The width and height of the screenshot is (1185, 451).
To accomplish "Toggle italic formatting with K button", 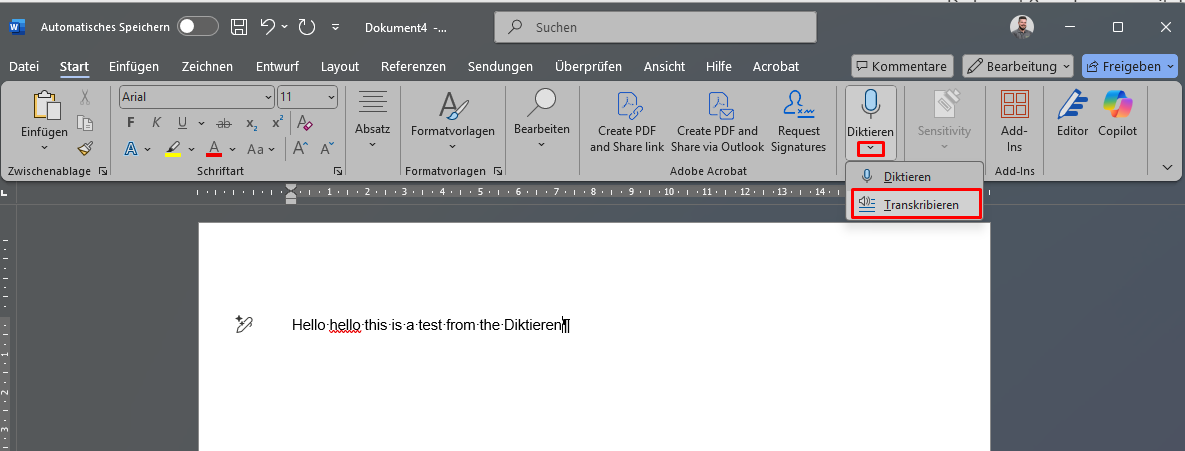I will pos(156,122).
